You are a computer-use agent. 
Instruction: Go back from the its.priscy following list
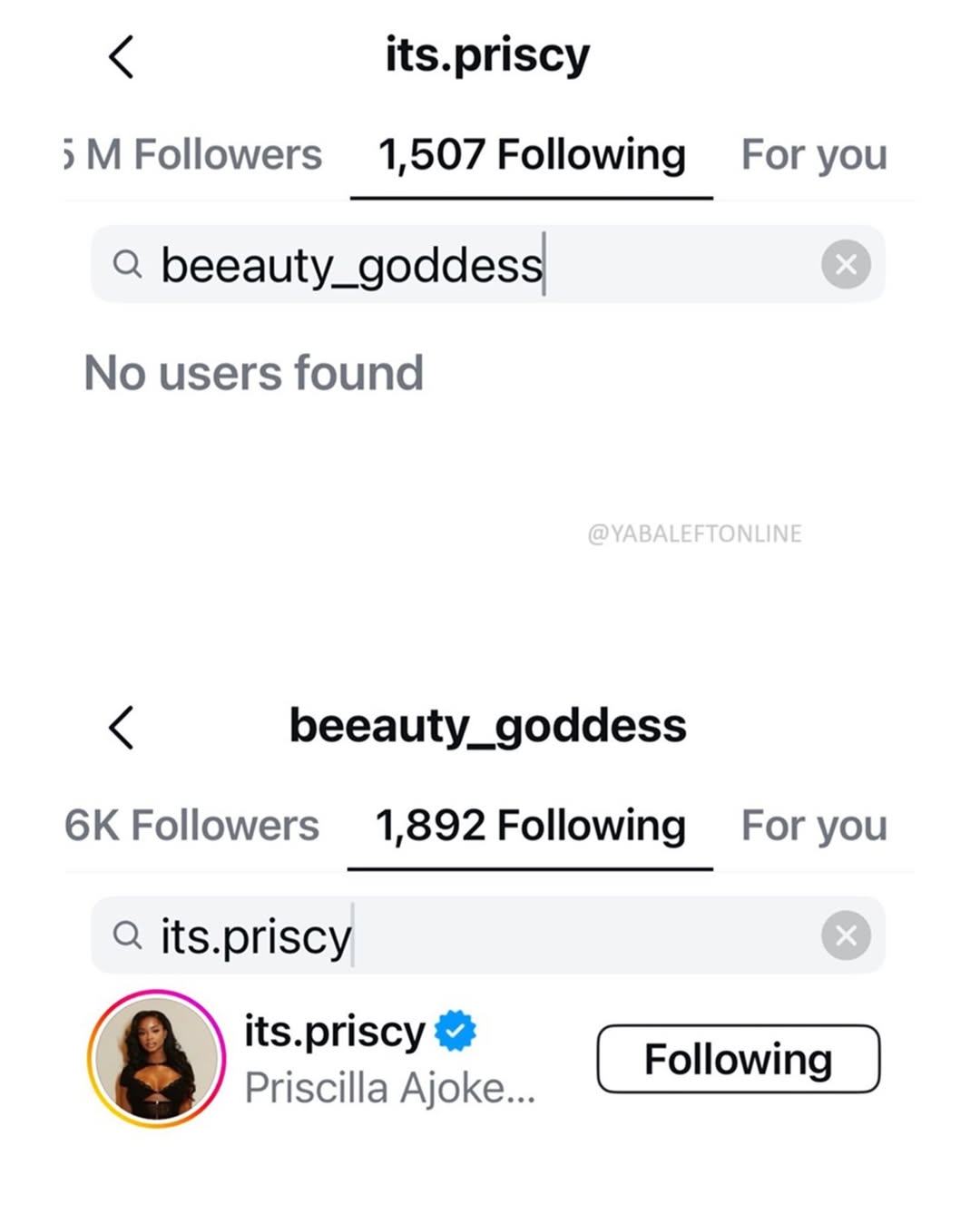point(122,57)
